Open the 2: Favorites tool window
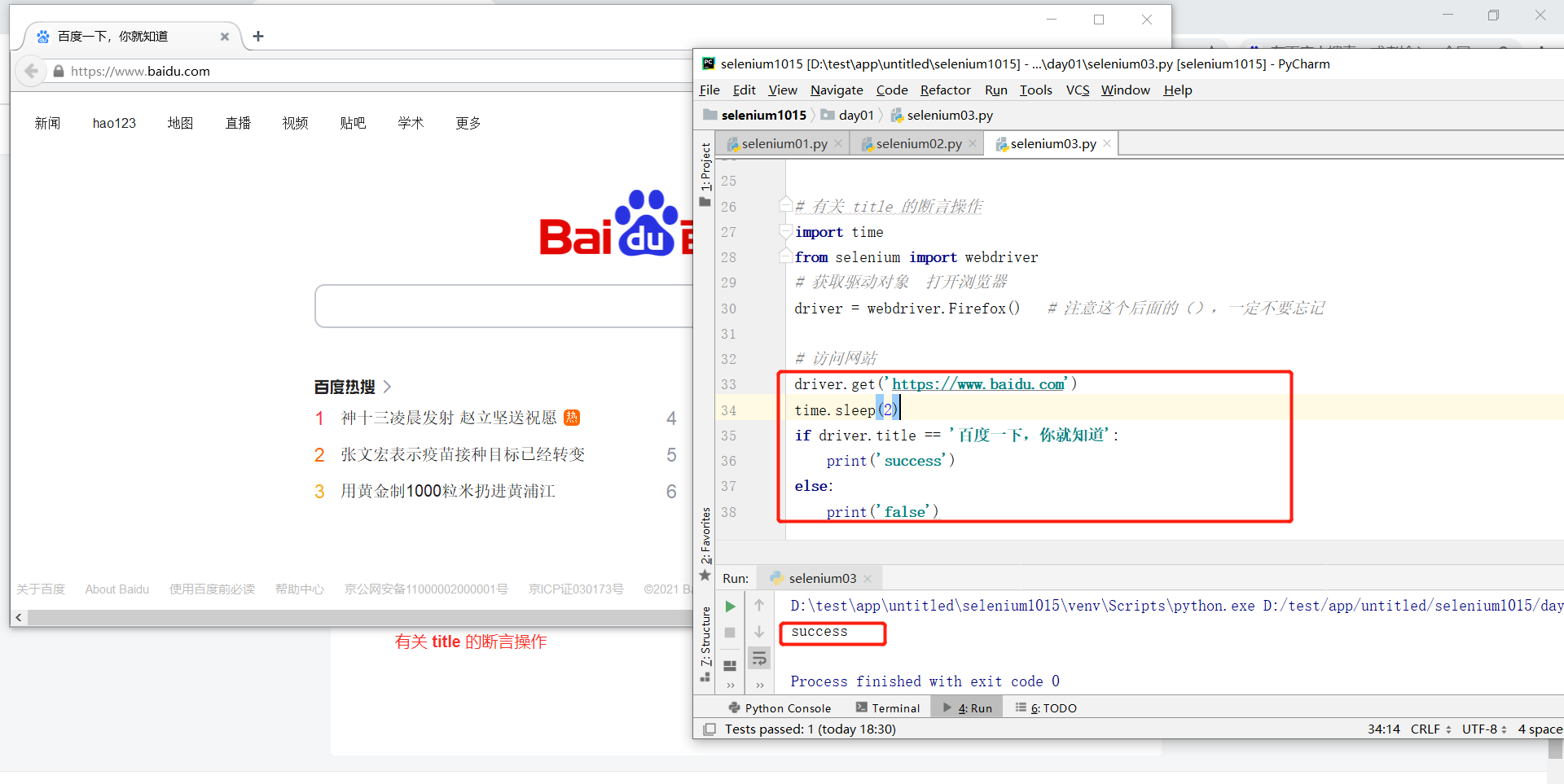This screenshot has width=1564, height=784. pyautogui.click(x=705, y=536)
